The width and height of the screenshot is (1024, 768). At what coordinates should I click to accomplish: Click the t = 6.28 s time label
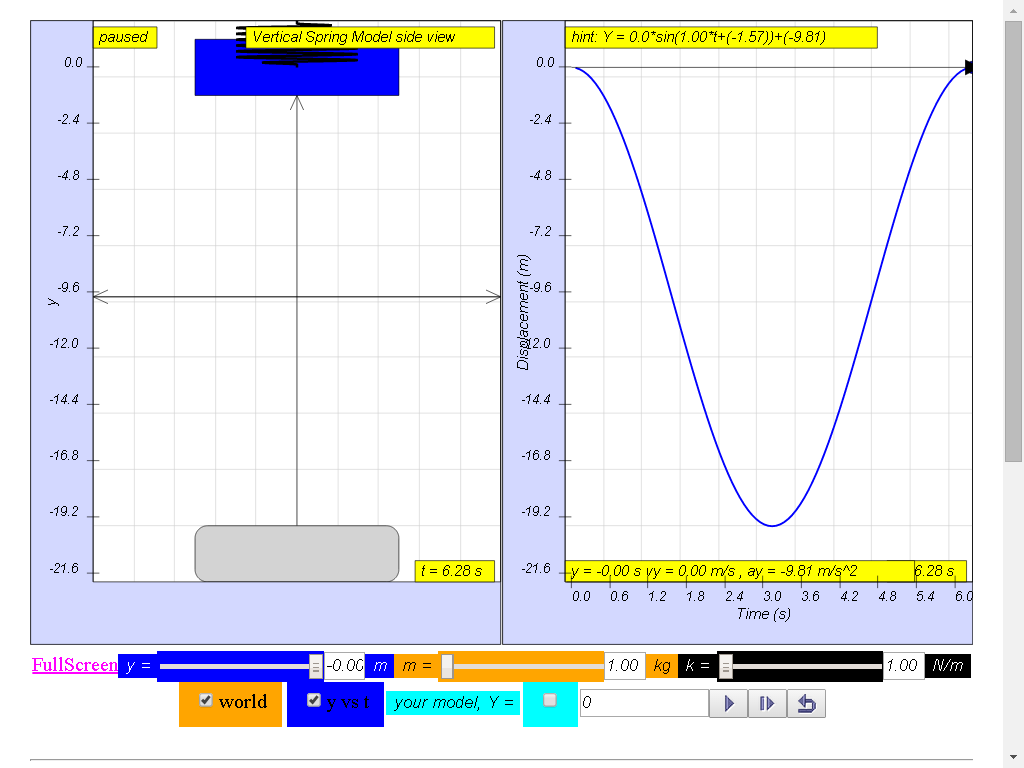point(455,571)
